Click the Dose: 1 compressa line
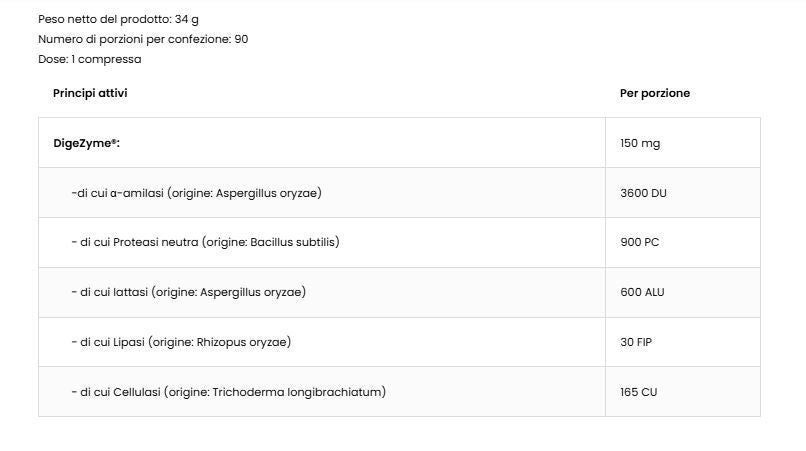Image resolution: width=806 pixels, height=451 pixels. click(x=90, y=59)
